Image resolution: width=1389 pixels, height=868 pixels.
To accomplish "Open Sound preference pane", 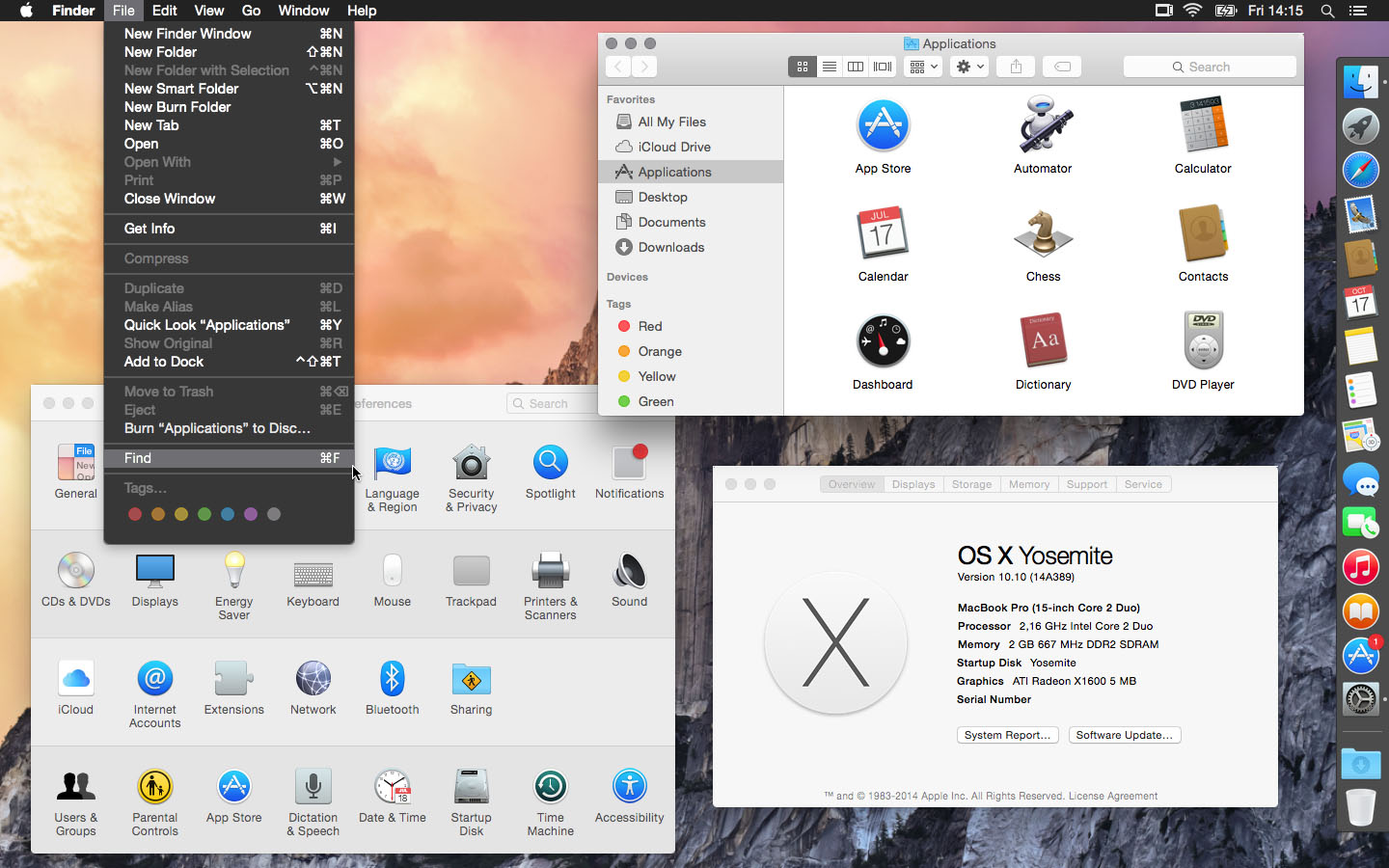I will click(629, 571).
